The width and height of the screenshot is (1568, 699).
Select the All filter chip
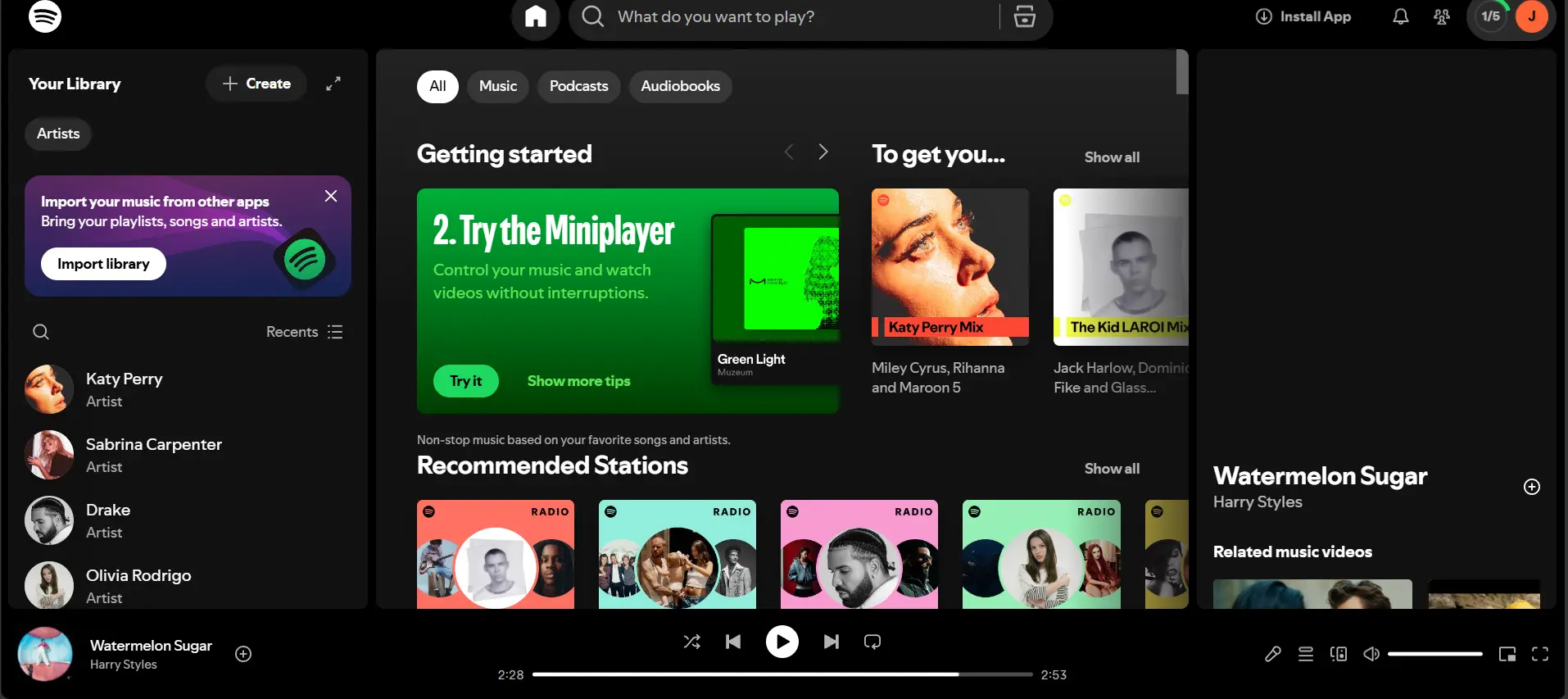pyautogui.click(x=437, y=86)
